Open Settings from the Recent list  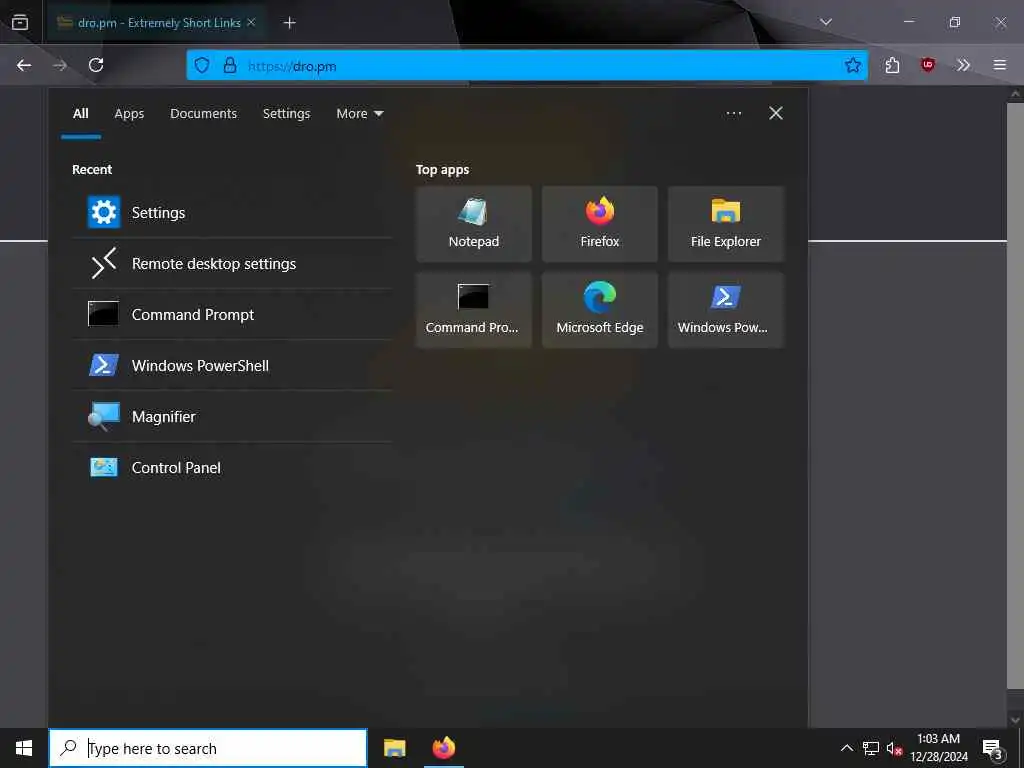tap(232, 212)
